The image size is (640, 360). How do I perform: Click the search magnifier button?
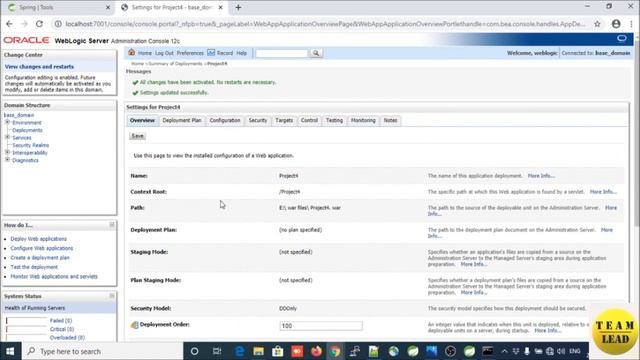click(x=316, y=53)
